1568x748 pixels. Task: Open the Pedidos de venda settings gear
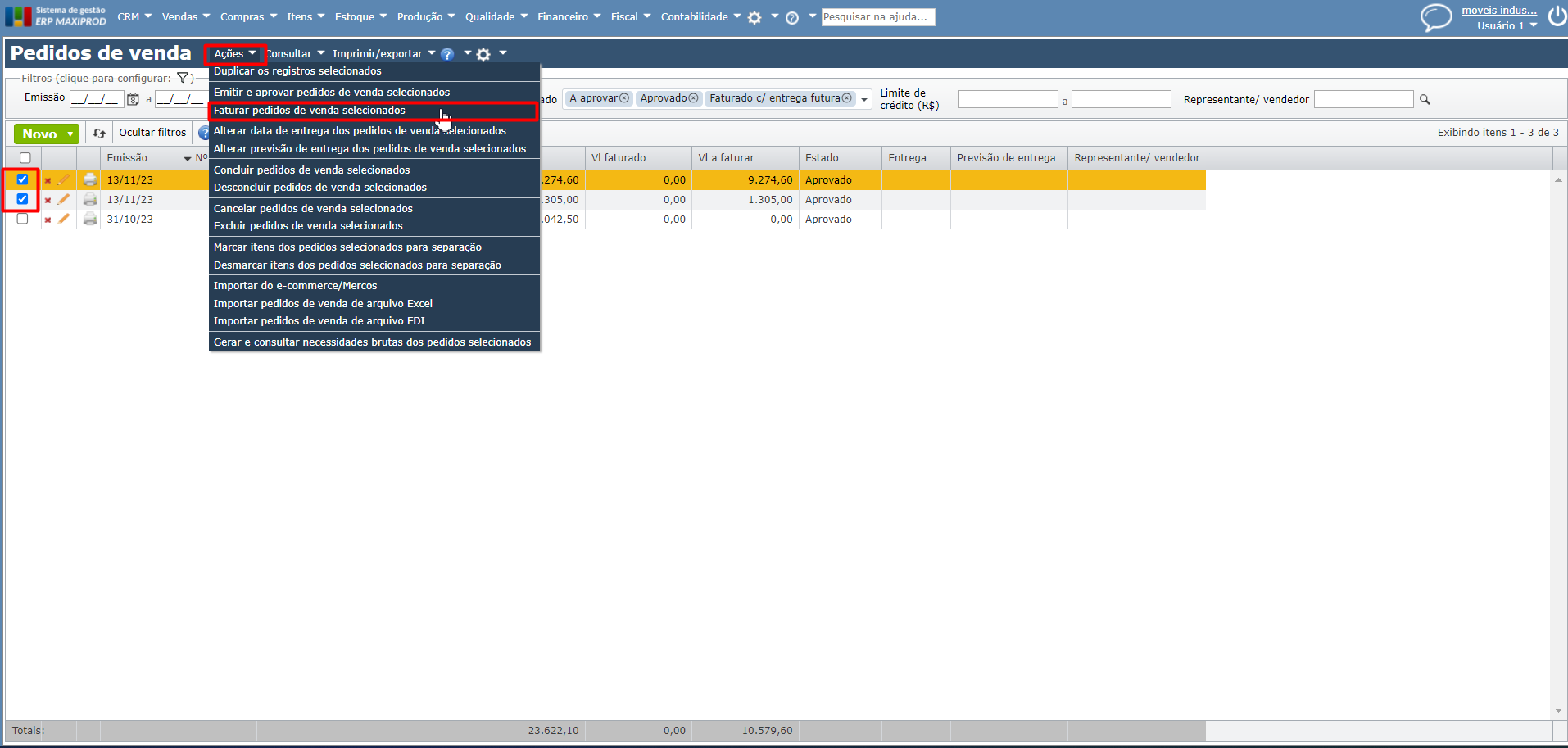pyautogui.click(x=483, y=54)
